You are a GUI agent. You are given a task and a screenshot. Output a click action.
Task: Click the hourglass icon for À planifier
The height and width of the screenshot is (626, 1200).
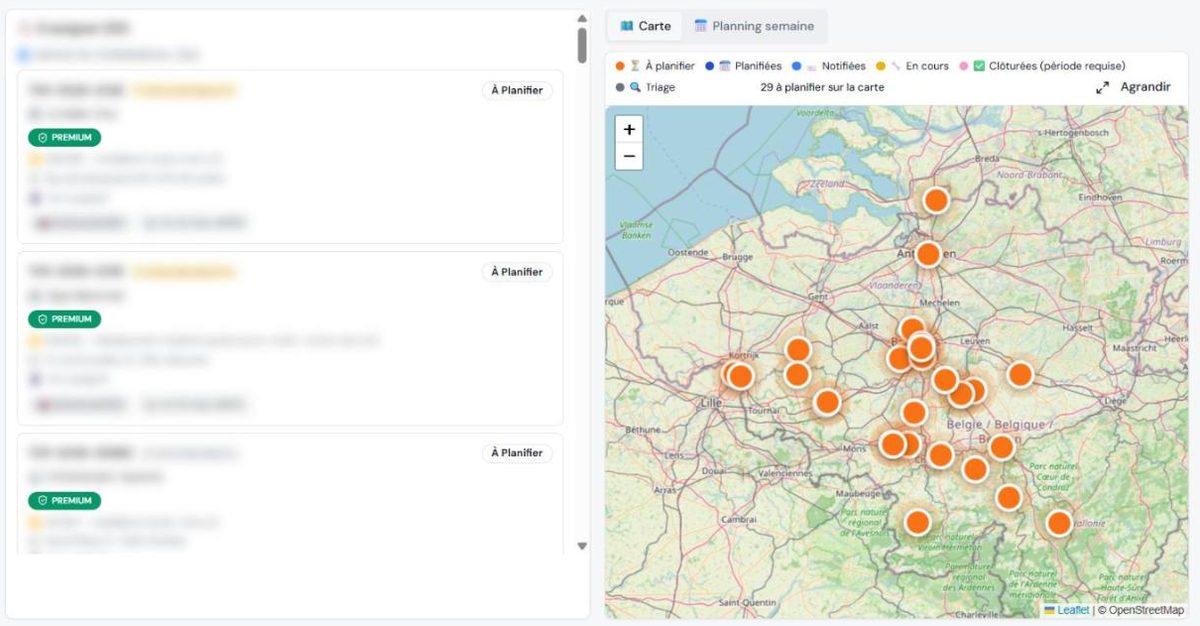coord(635,66)
